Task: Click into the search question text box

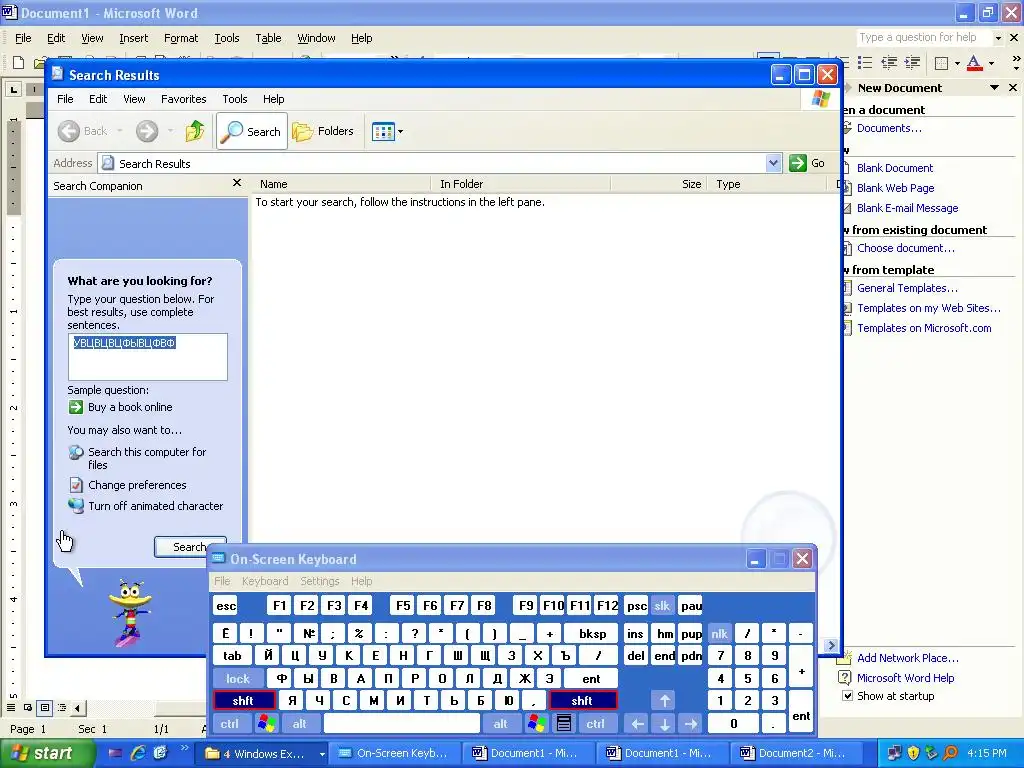Action: tap(148, 357)
